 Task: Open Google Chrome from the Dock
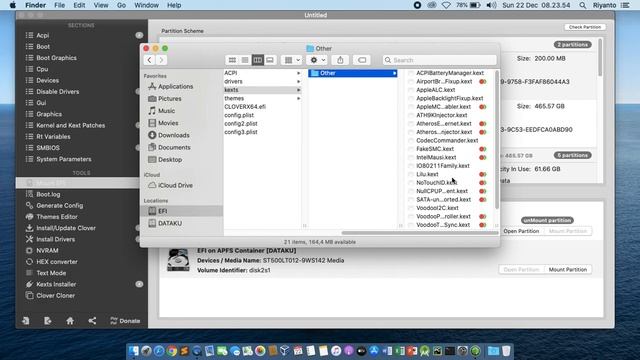point(172,351)
